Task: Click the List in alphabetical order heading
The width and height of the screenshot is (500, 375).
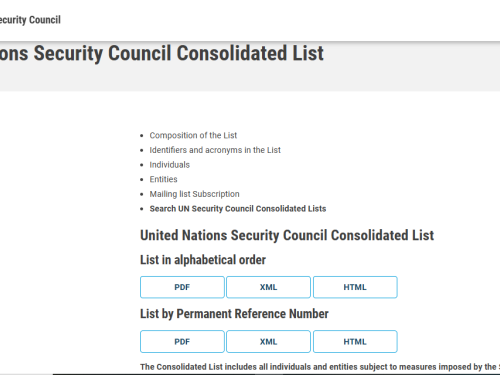Action: pyautogui.click(x=203, y=260)
